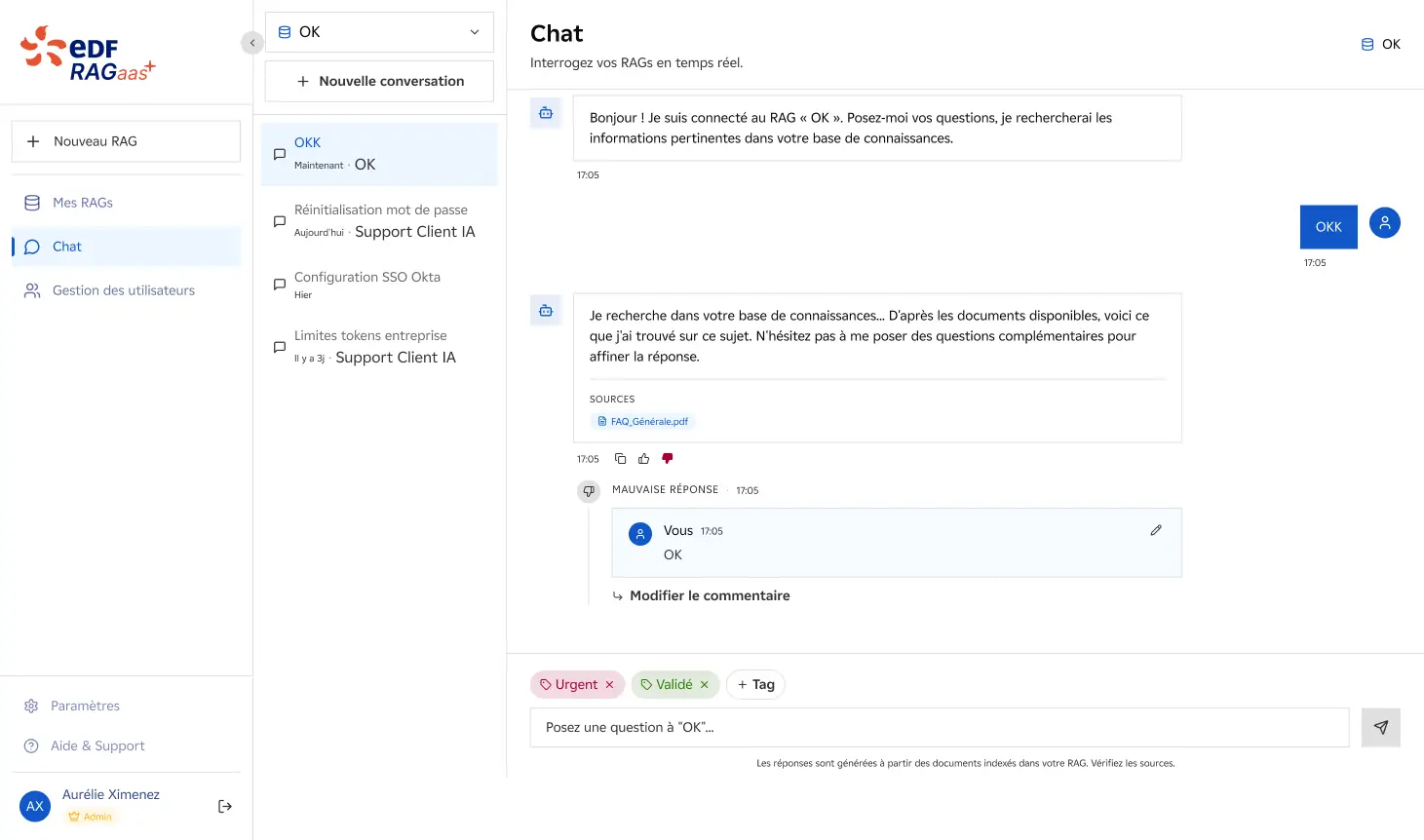Click the Admin role badge
1424x840 pixels.
click(91, 817)
